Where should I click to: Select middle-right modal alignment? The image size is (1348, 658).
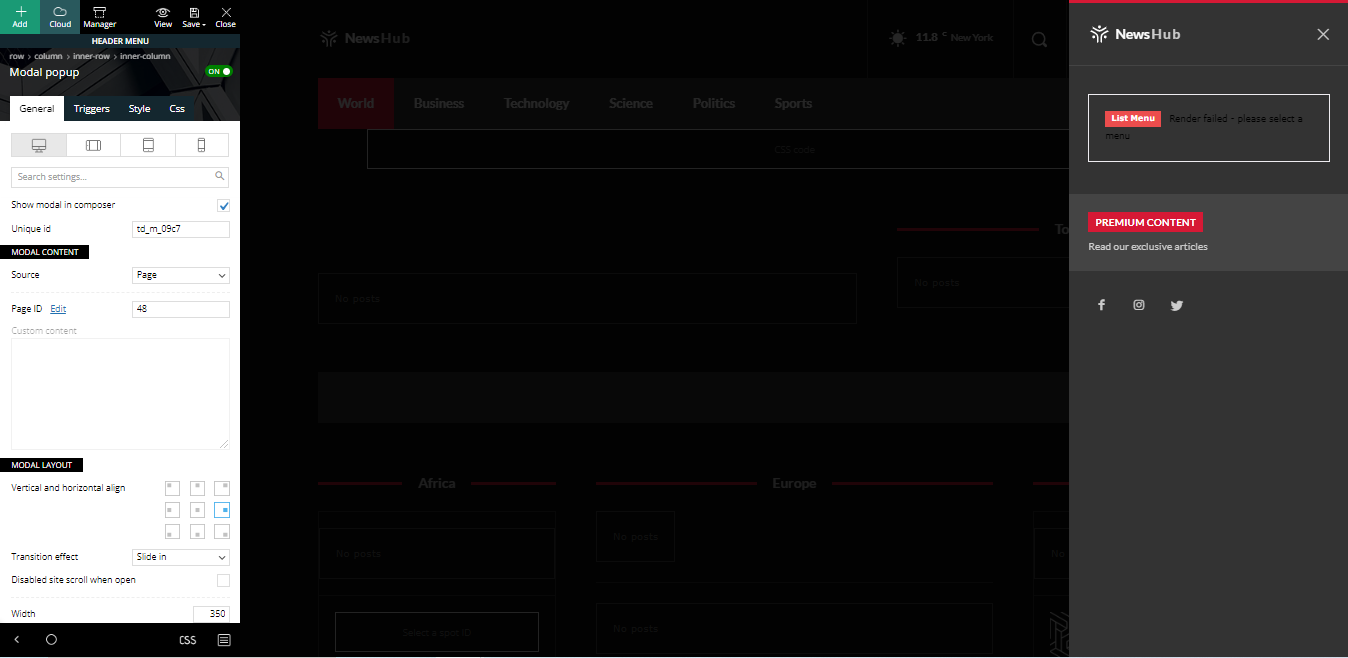pyautogui.click(x=222, y=510)
